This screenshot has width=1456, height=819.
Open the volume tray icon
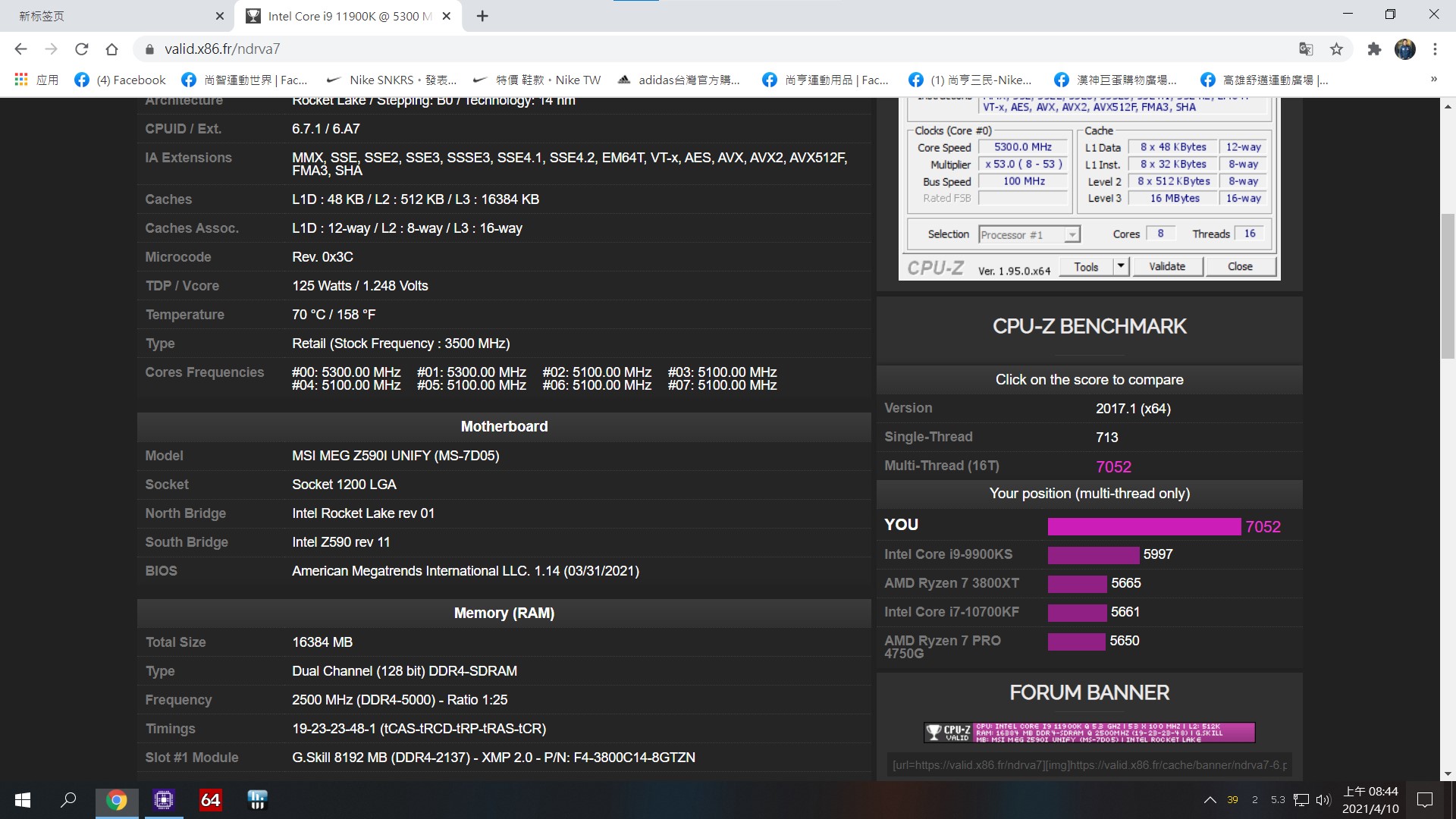coord(1323,800)
